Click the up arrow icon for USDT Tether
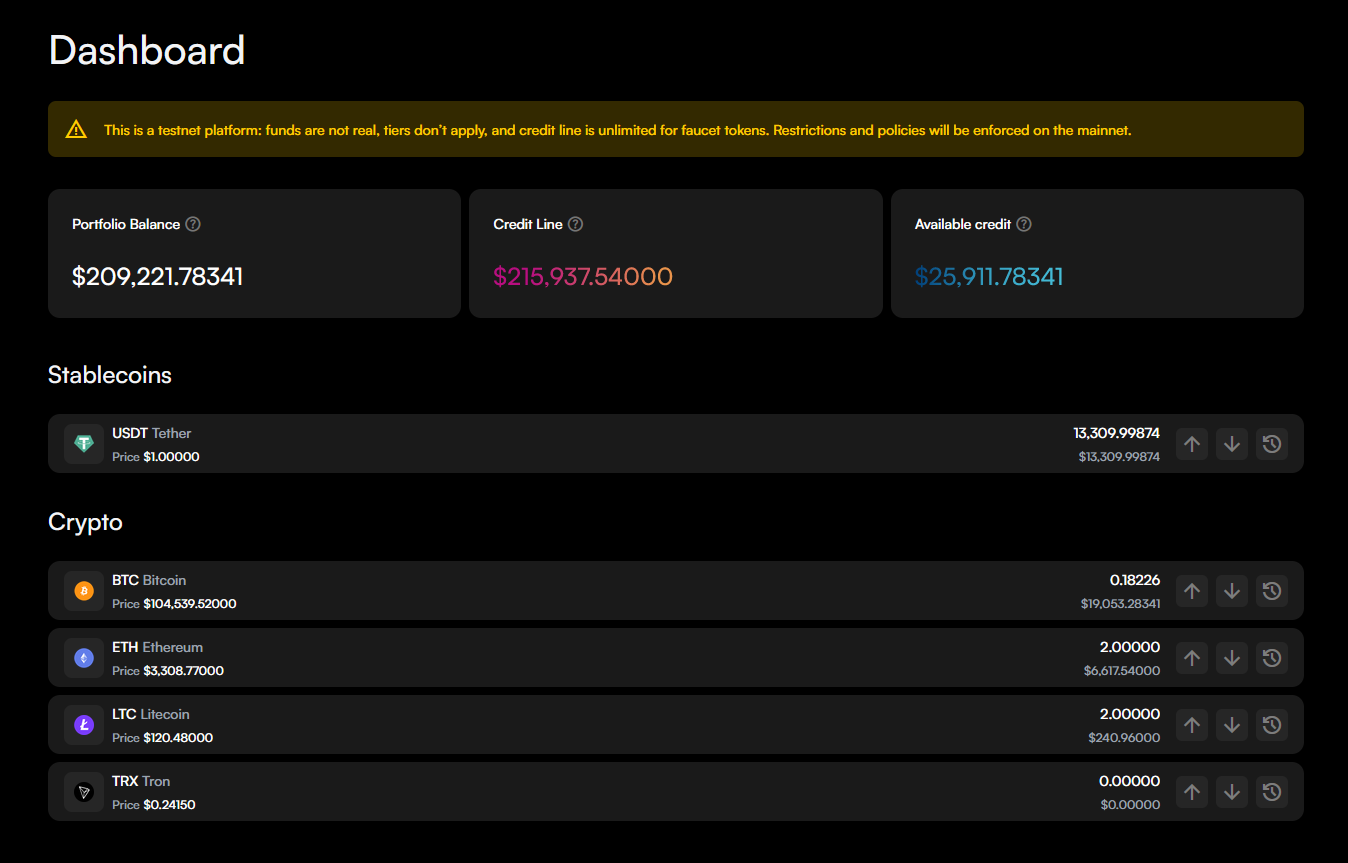Viewport: 1348px width, 863px height. tap(1191, 444)
